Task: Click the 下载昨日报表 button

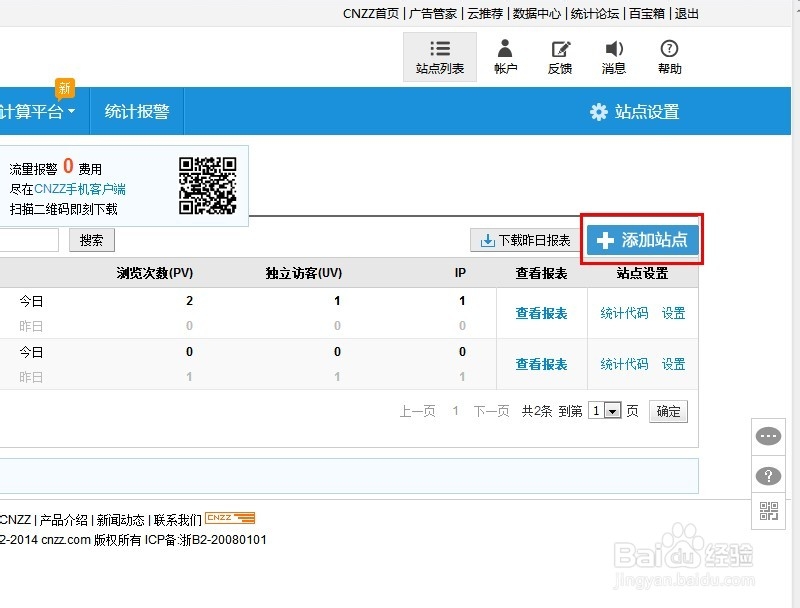Action: click(x=526, y=240)
